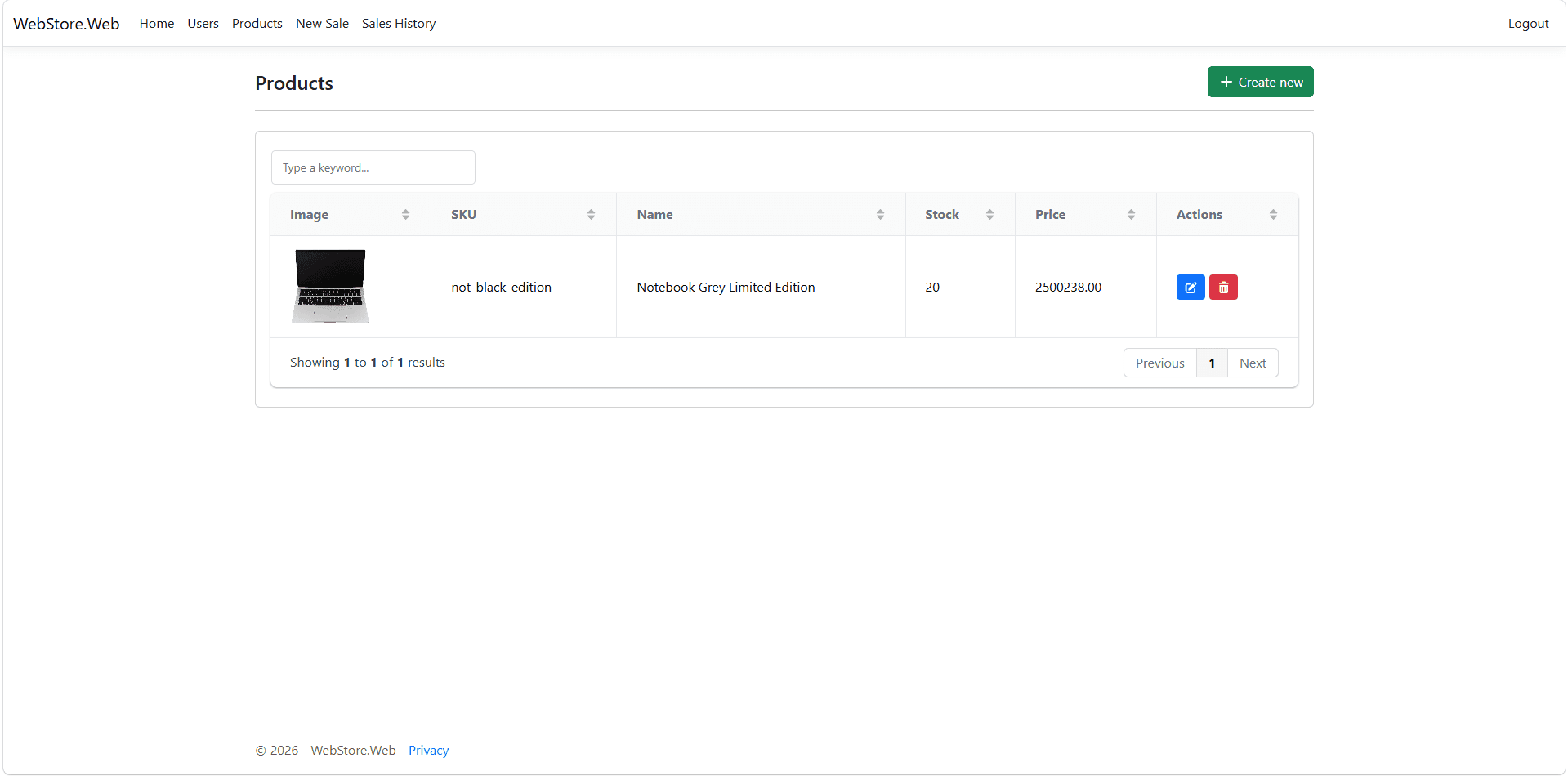Log out of WebStore

point(1528,24)
